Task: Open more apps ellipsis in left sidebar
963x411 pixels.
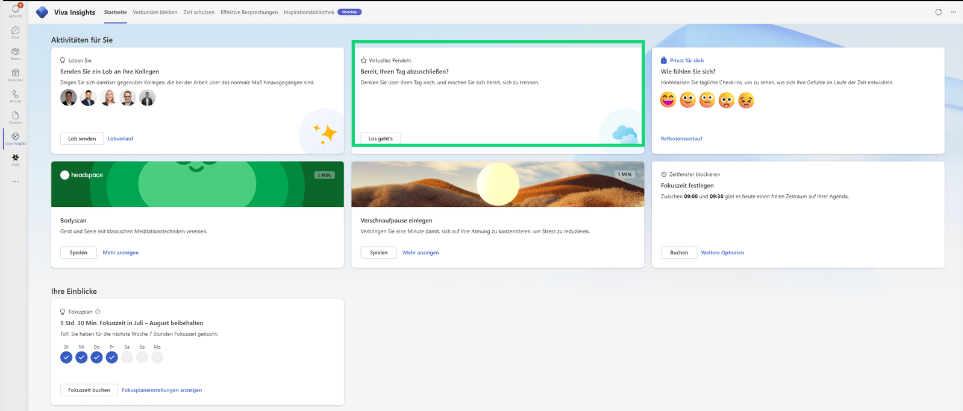Action: point(15,181)
